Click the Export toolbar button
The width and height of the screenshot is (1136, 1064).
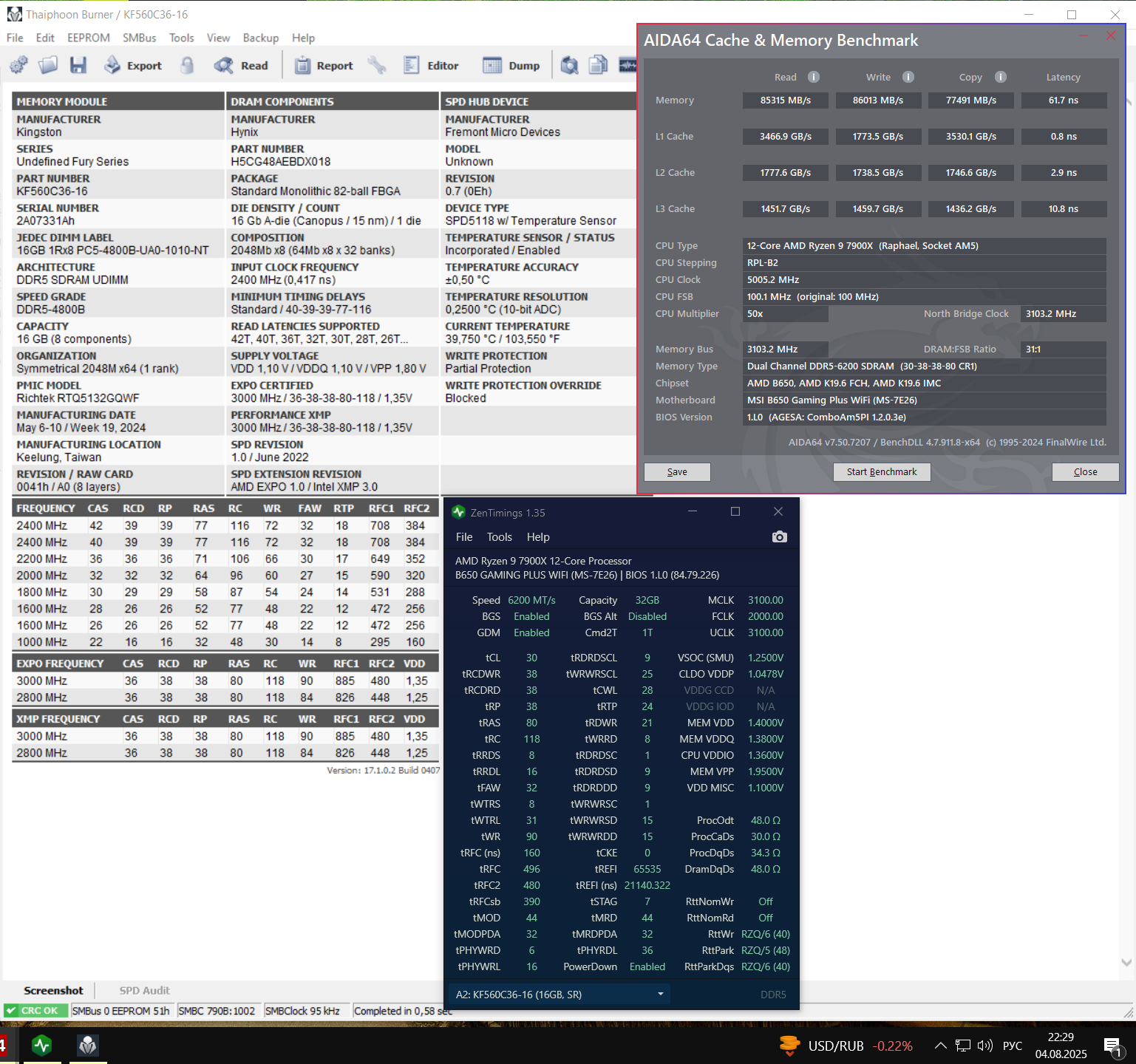[133, 65]
